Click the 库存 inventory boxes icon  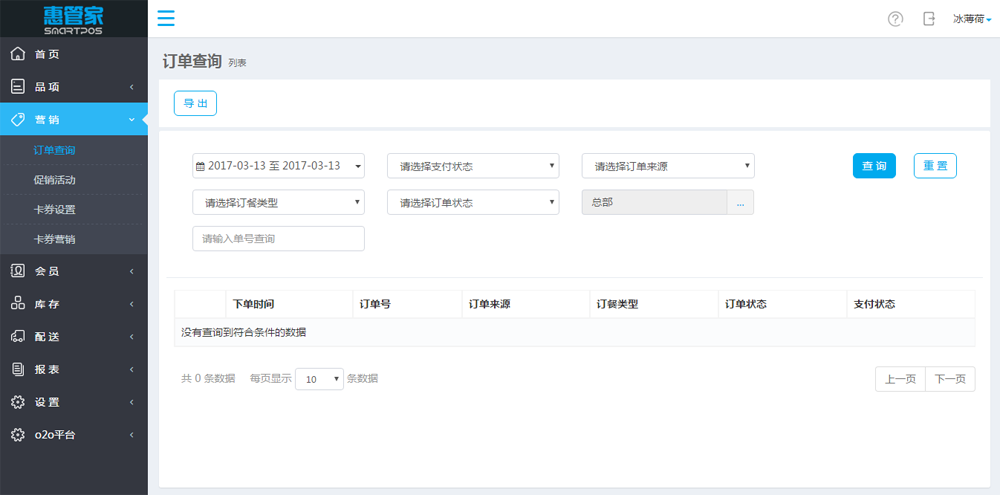pos(18,304)
